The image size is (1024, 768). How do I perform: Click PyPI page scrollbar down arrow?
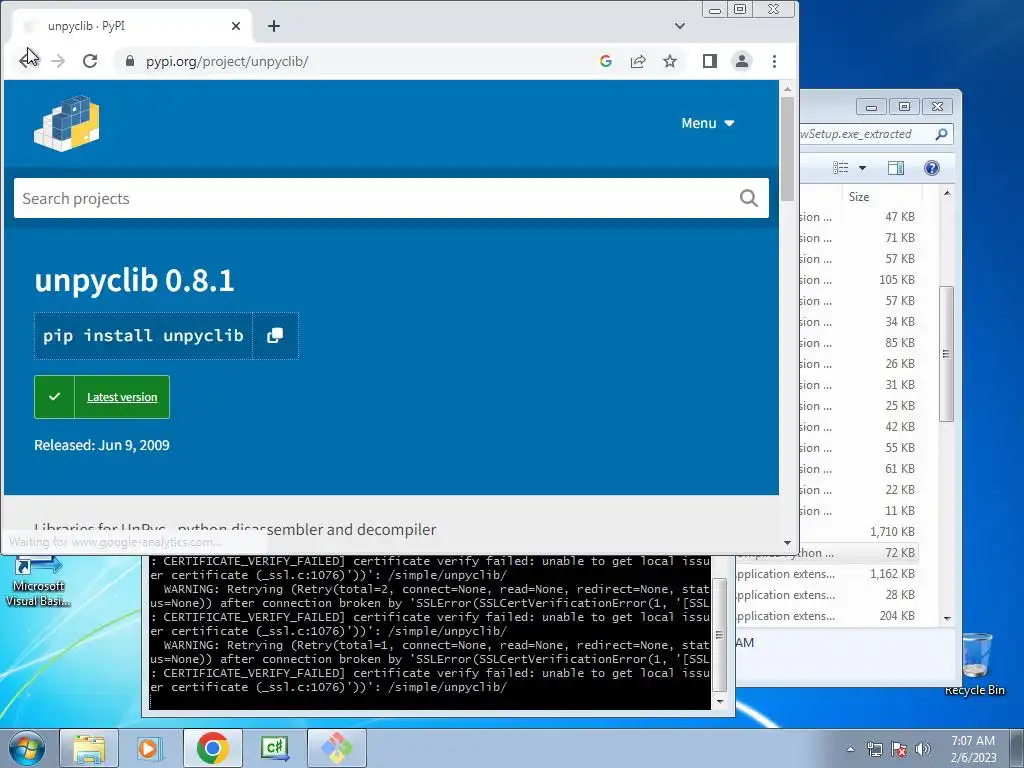(x=788, y=543)
